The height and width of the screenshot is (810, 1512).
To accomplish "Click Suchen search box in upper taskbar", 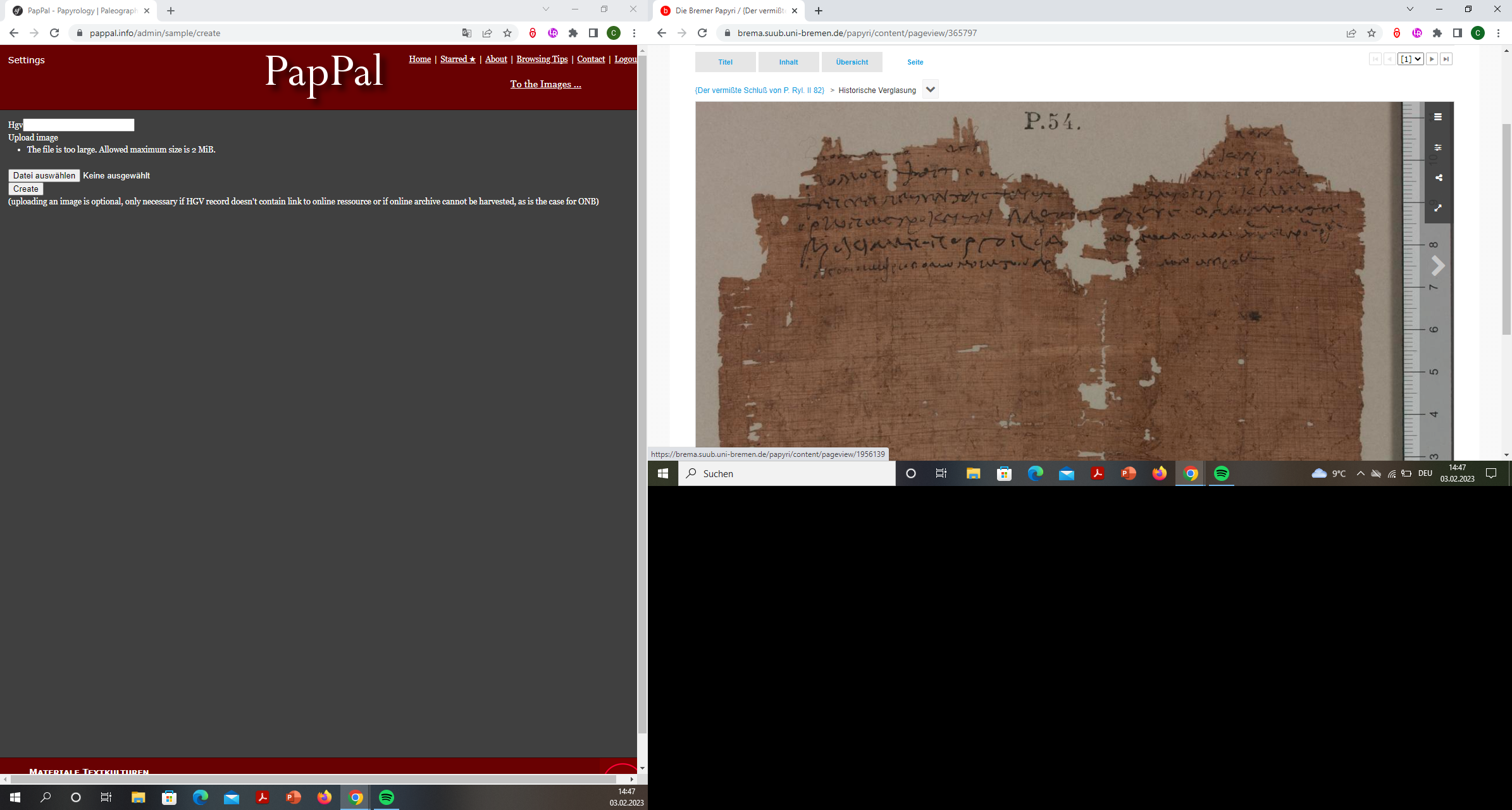I will (787, 473).
